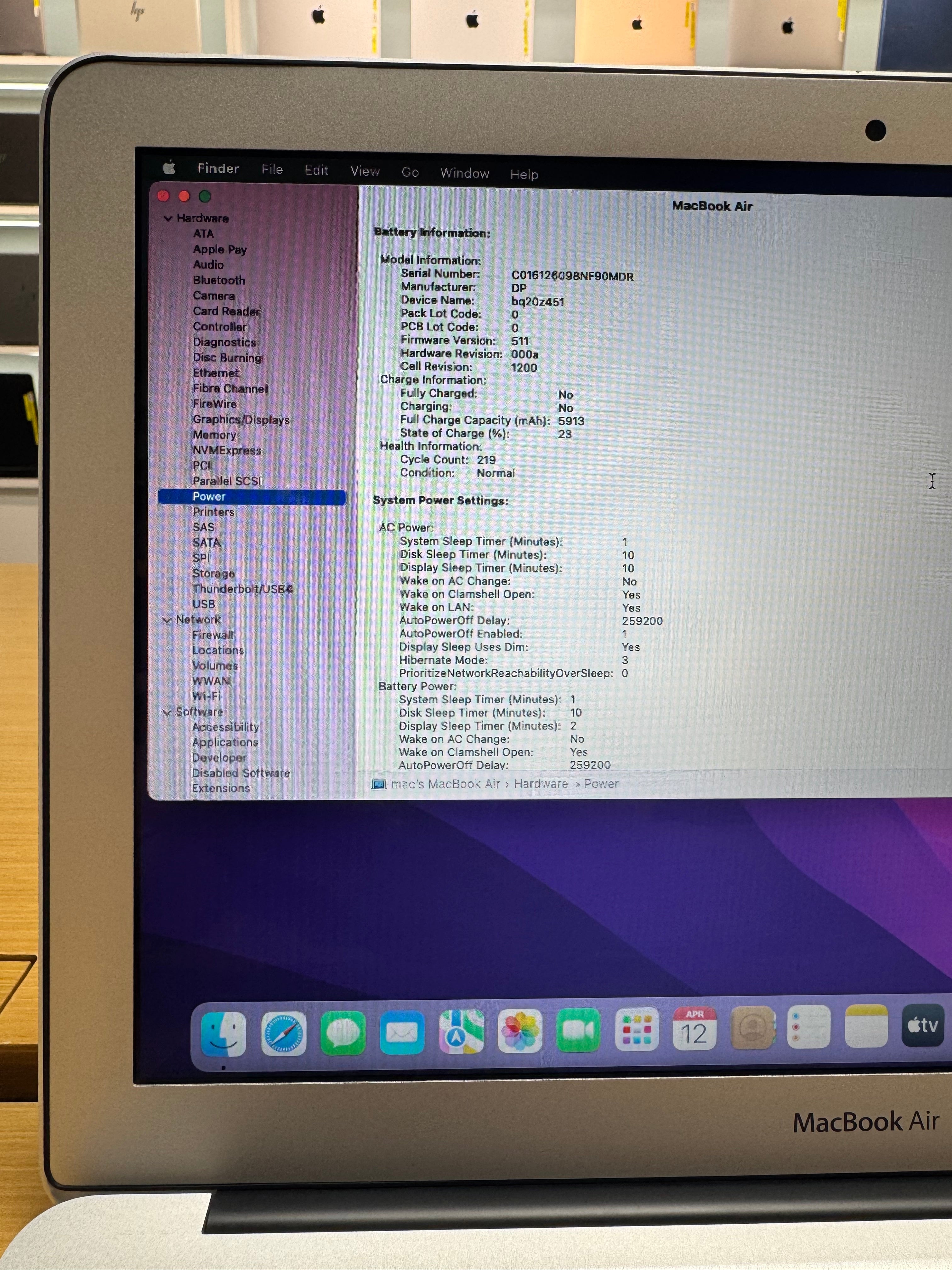Select Parallel SCSI in the sidebar
Image resolution: width=952 pixels, height=1270 pixels.
[x=227, y=481]
